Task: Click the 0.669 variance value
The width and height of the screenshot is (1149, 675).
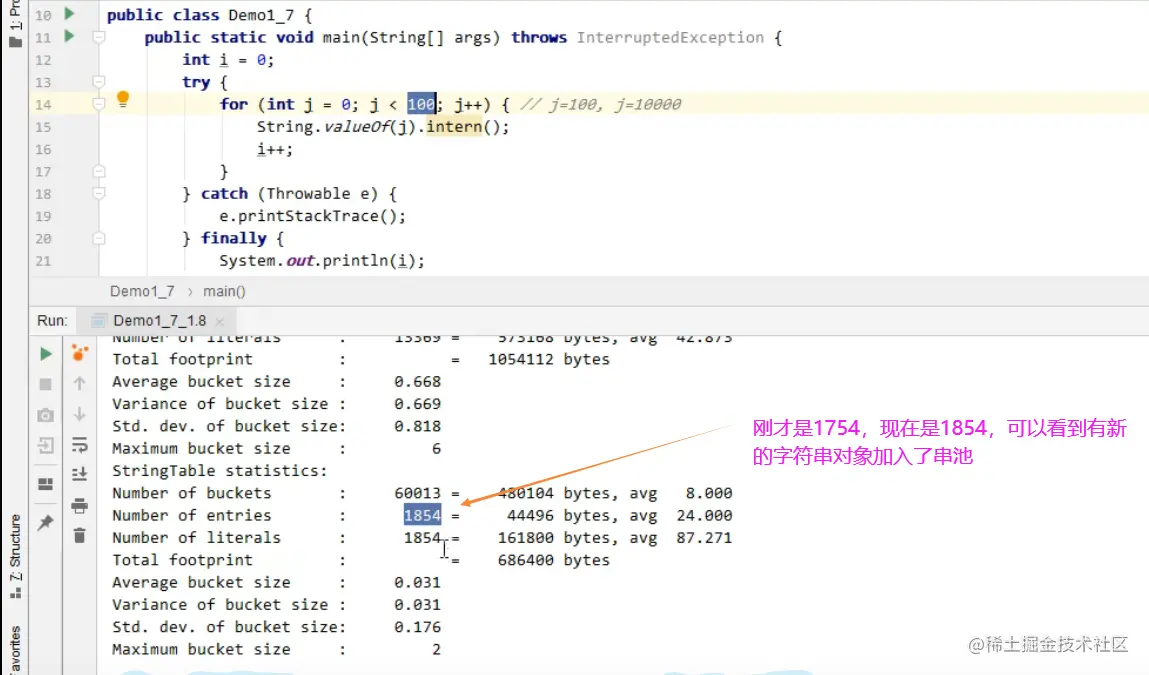Action: 417,404
